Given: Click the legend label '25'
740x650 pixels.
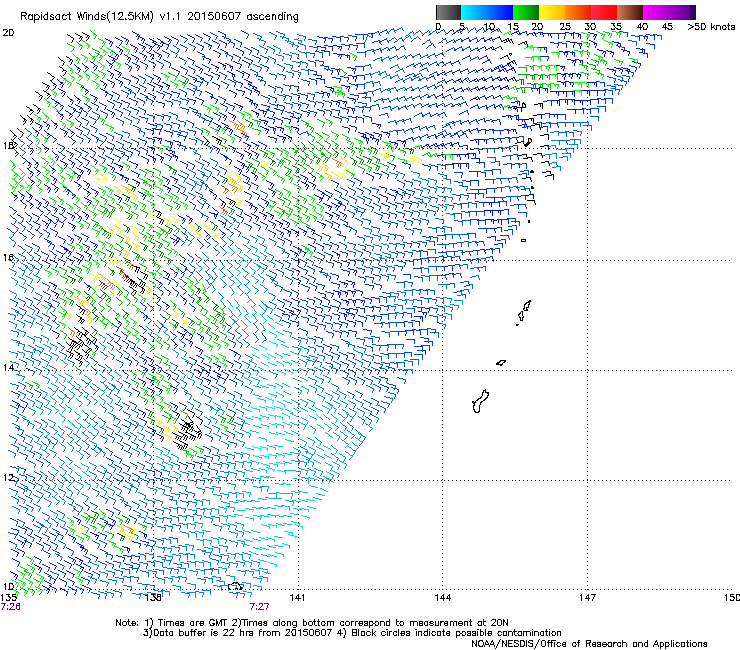Looking at the screenshot, I should [564, 27].
